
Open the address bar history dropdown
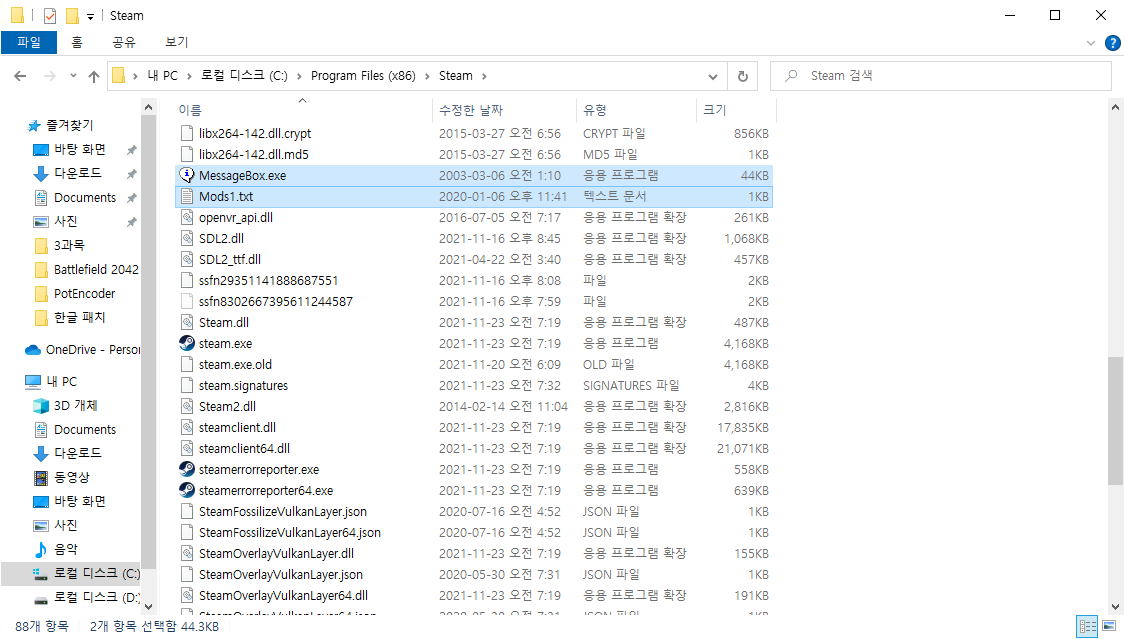pos(712,76)
